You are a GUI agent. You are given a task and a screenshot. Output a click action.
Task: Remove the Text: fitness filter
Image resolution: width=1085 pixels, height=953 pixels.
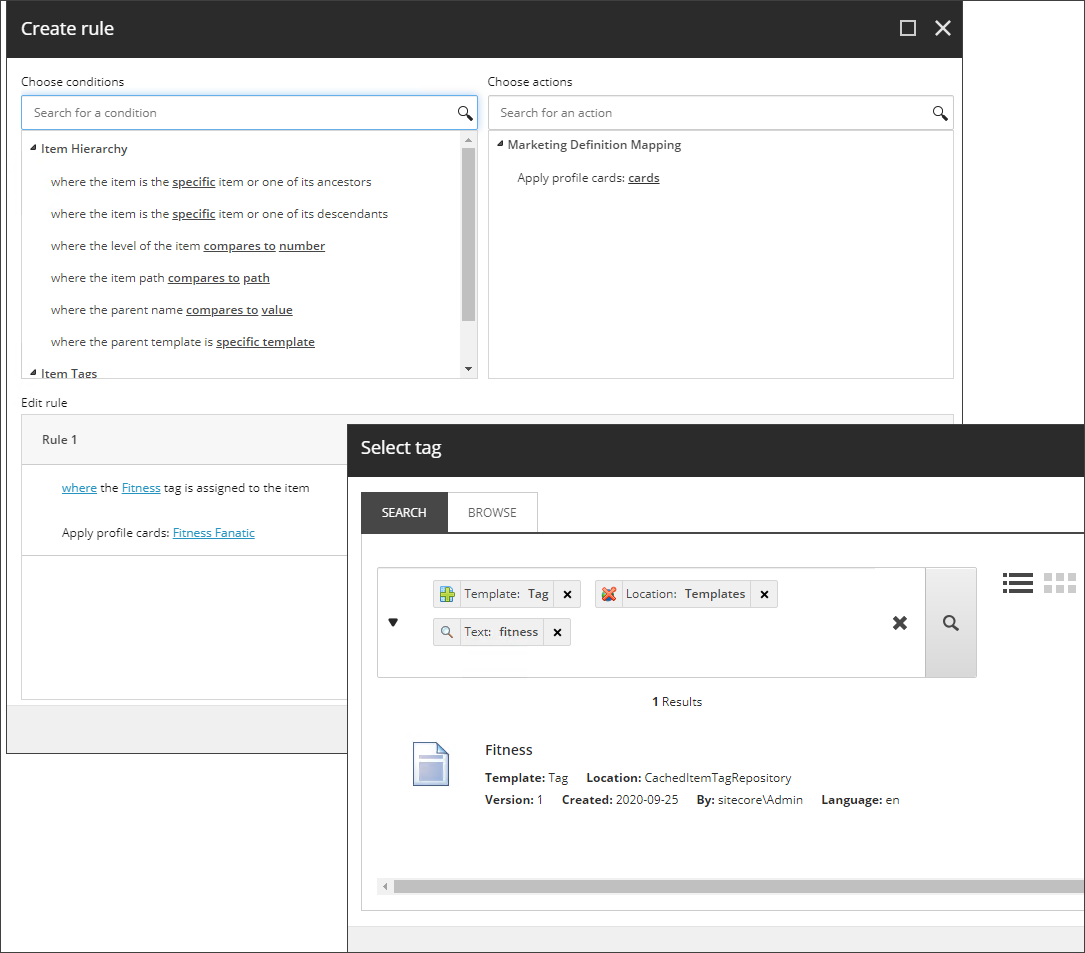coord(557,631)
